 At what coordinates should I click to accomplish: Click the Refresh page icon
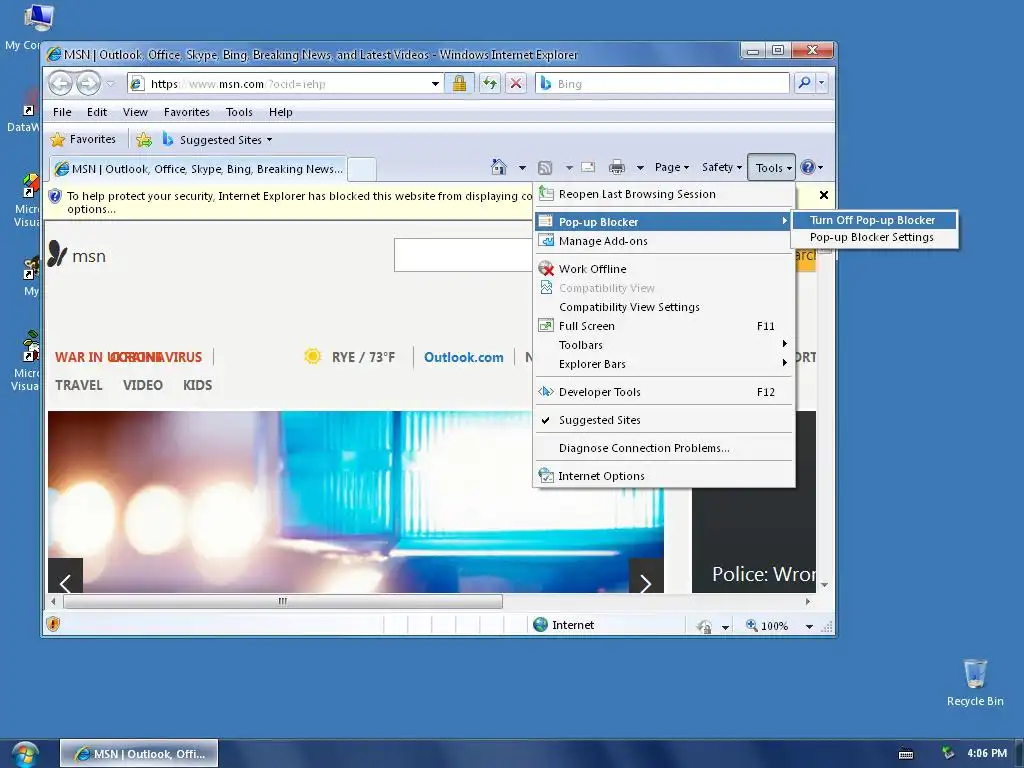pyautogui.click(x=489, y=83)
